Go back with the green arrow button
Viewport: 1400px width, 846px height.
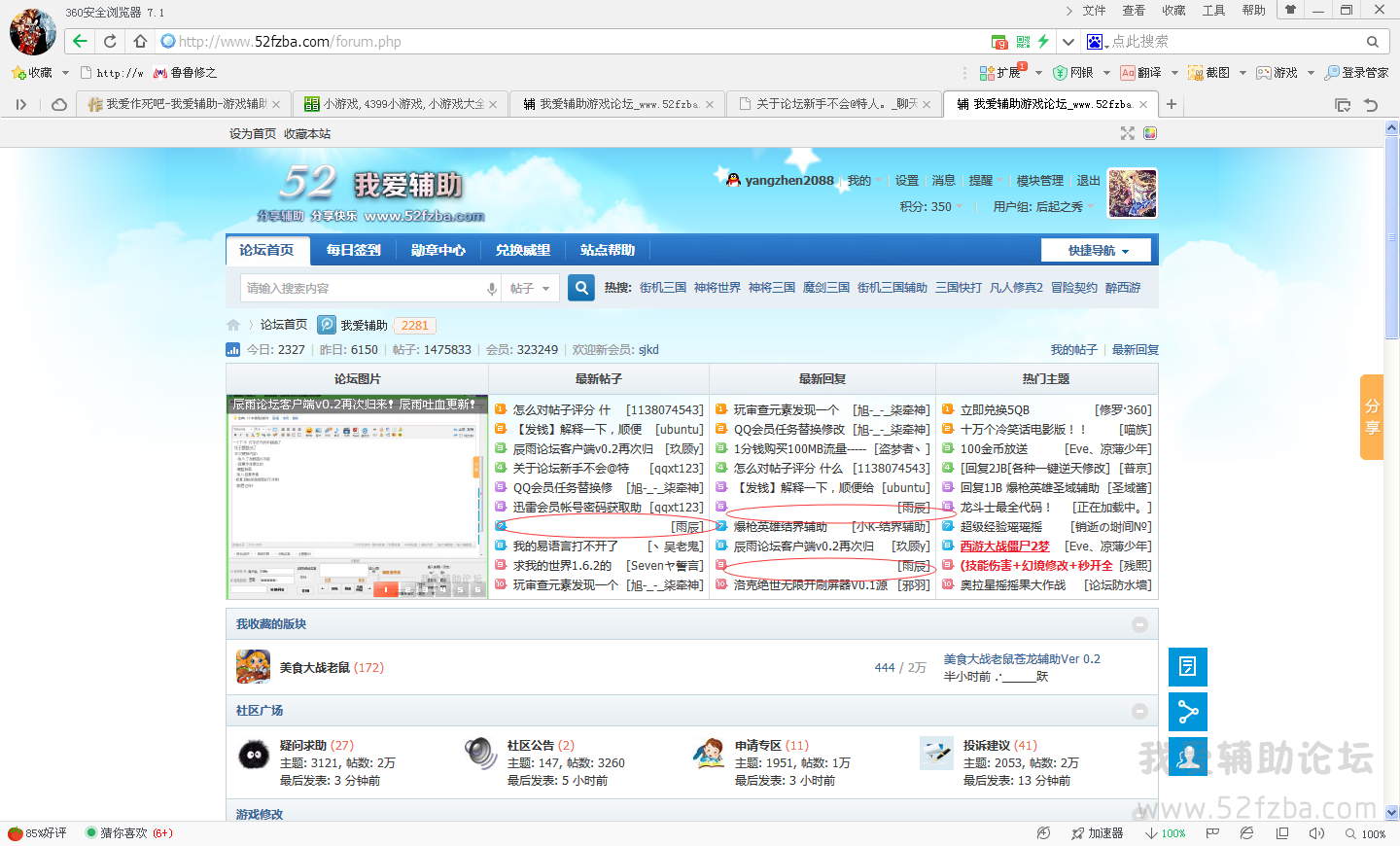80,41
